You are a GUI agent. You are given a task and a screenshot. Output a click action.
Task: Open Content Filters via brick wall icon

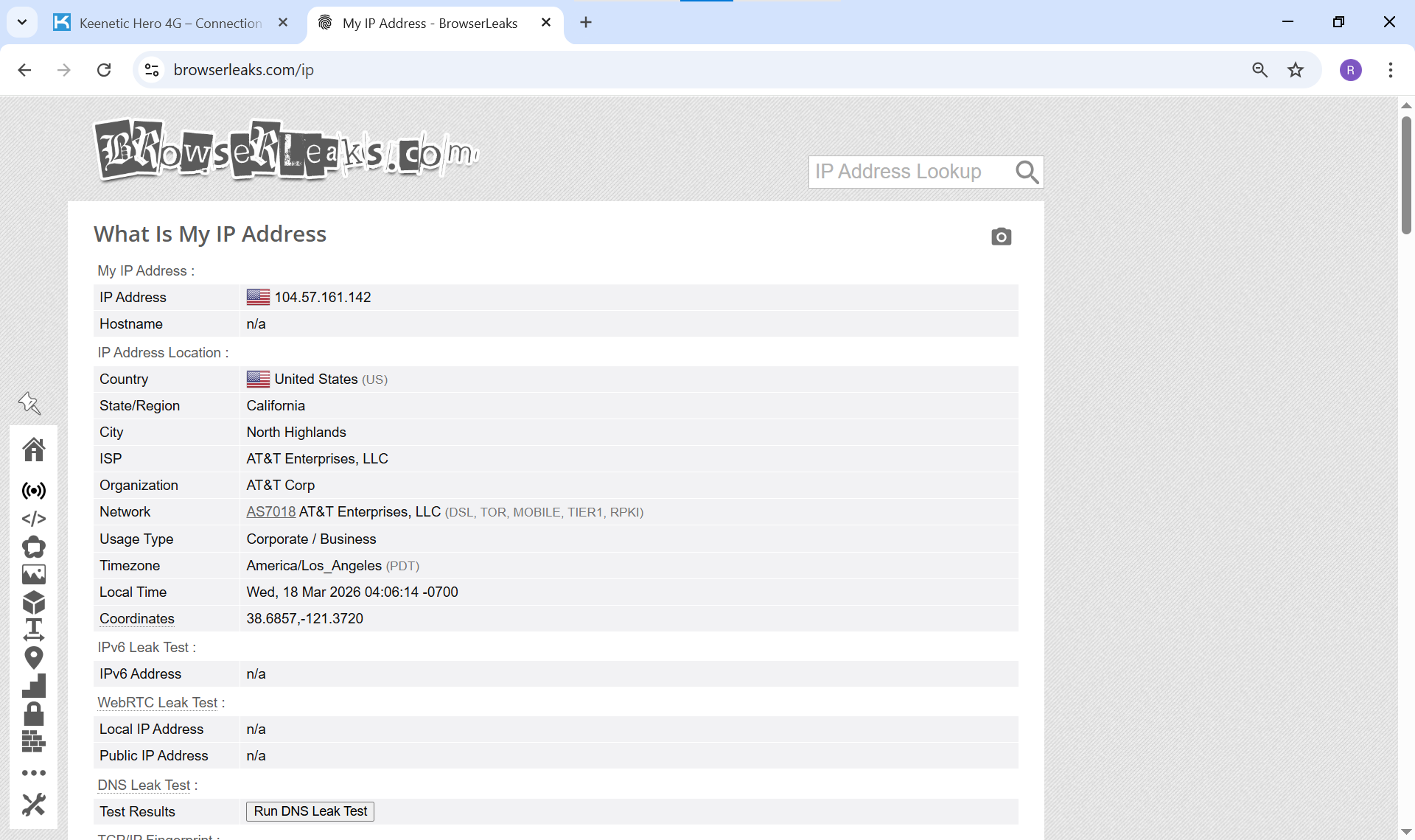pyautogui.click(x=34, y=742)
